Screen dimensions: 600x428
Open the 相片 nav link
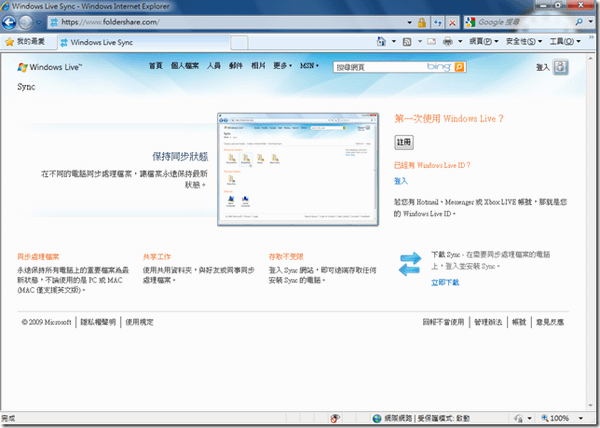coord(258,66)
